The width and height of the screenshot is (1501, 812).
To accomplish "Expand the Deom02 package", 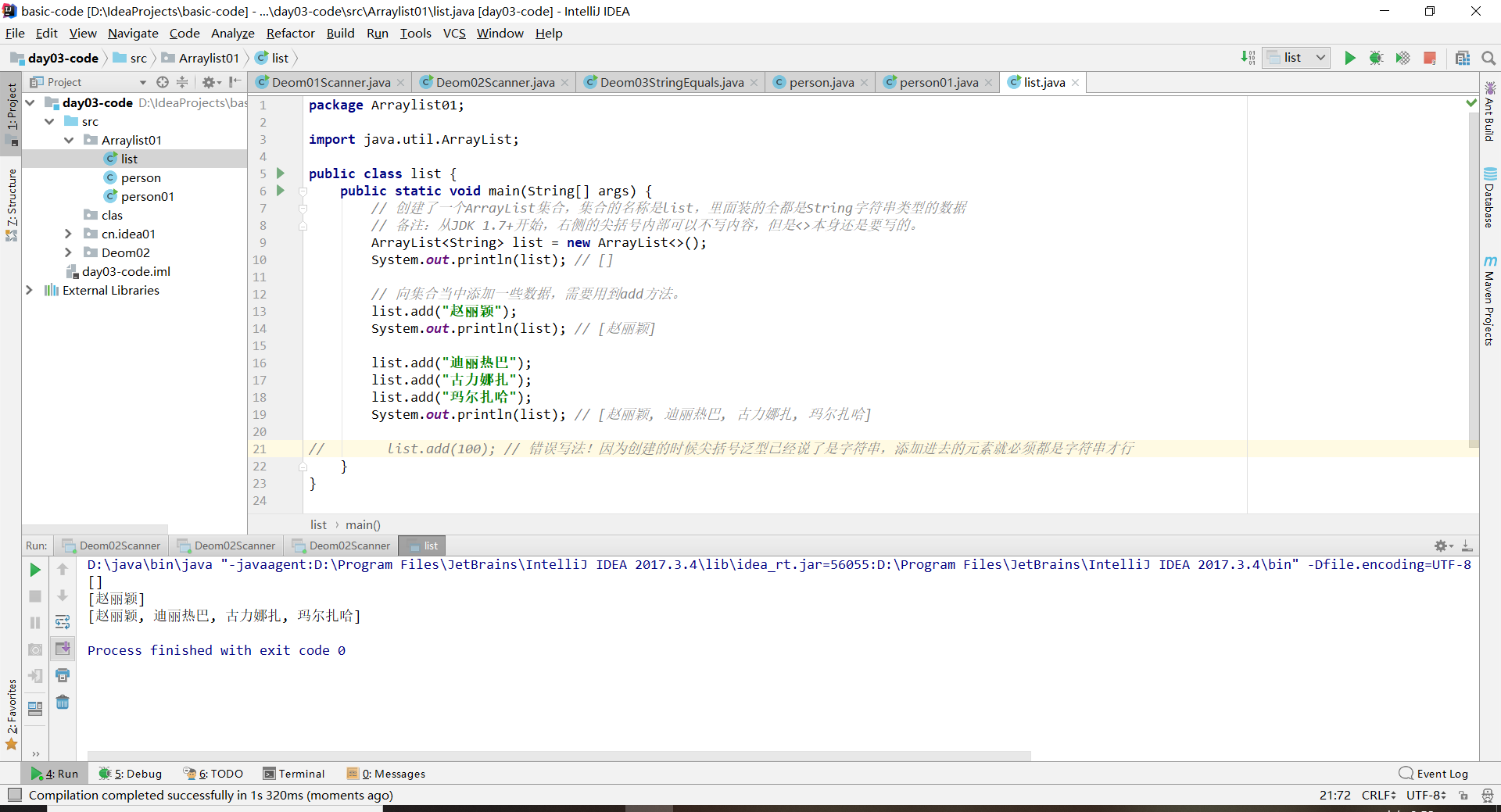I will click(x=69, y=252).
